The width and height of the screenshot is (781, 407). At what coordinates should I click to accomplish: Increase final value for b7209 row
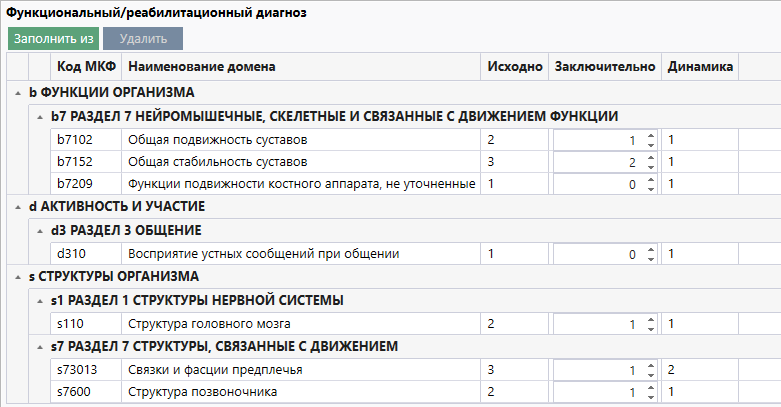[x=650, y=180]
